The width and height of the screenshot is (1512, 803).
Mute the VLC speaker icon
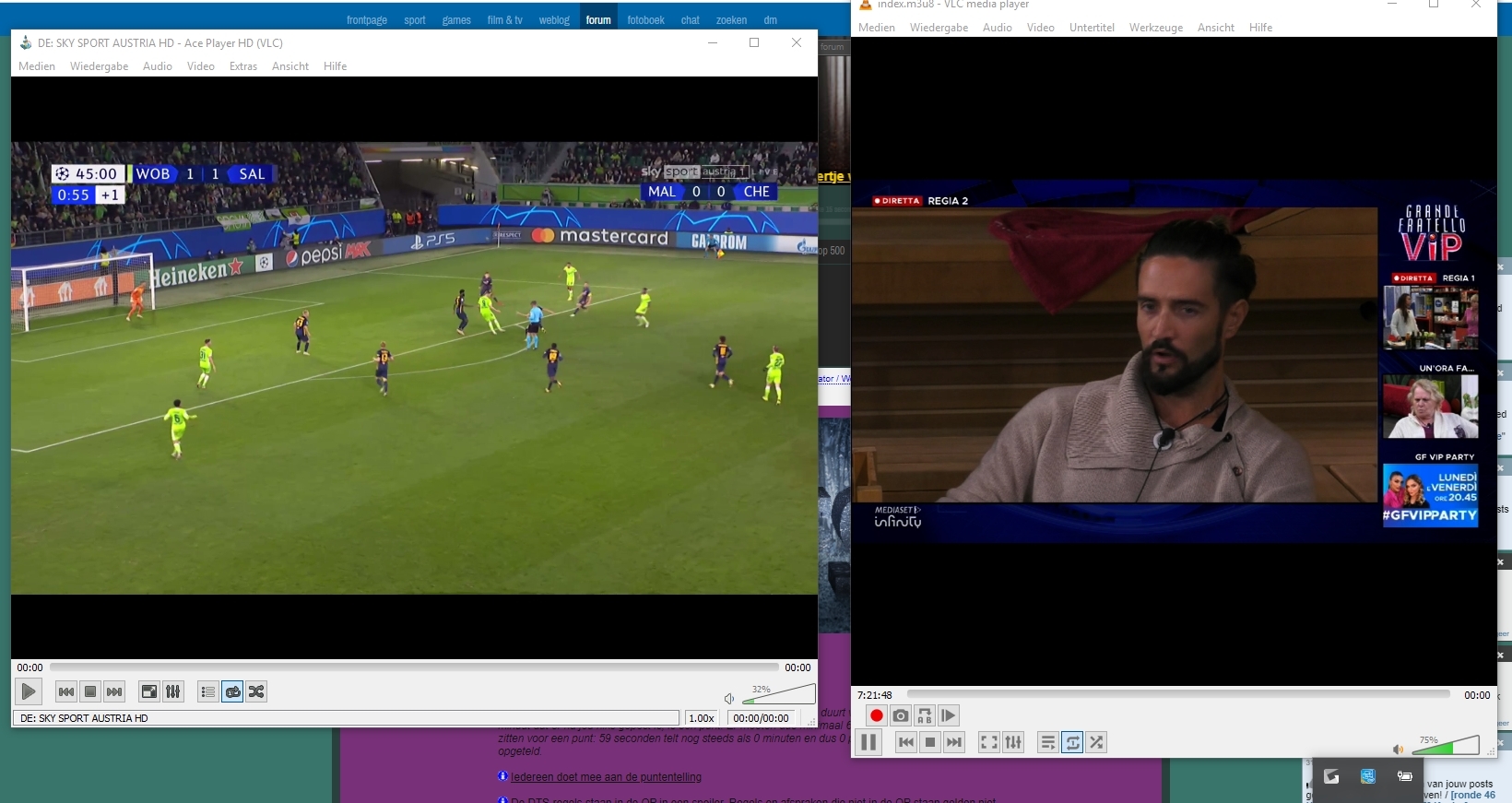tap(1399, 749)
